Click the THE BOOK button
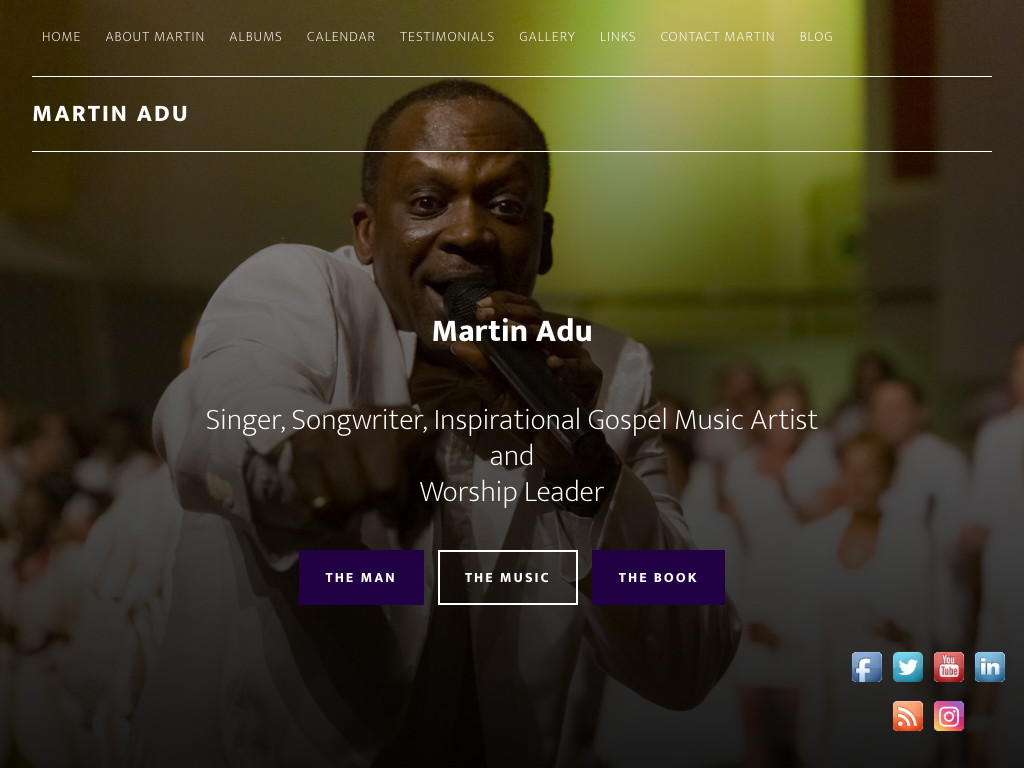The height and width of the screenshot is (768, 1024). [x=658, y=577]
